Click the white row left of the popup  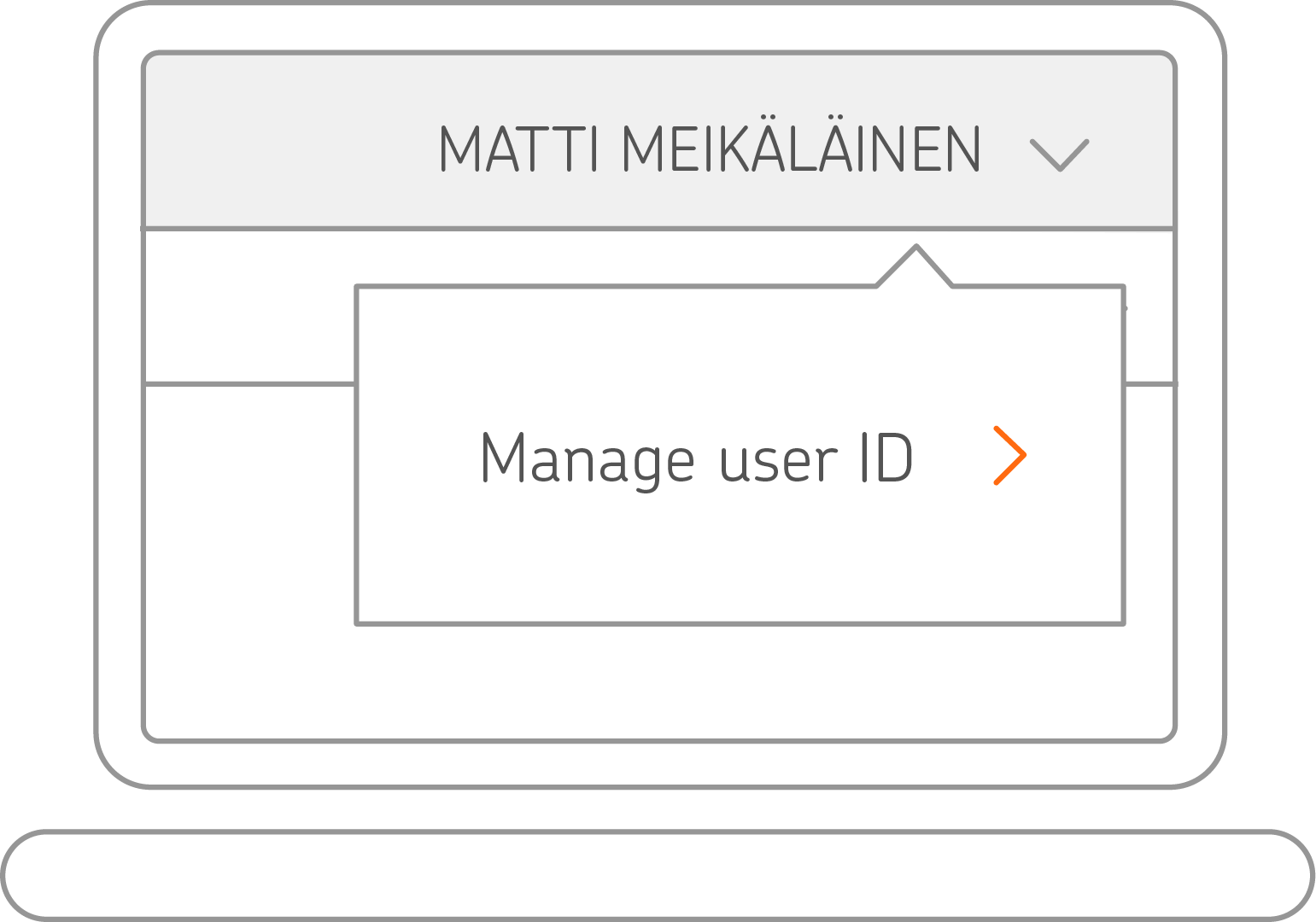point(249,307)
